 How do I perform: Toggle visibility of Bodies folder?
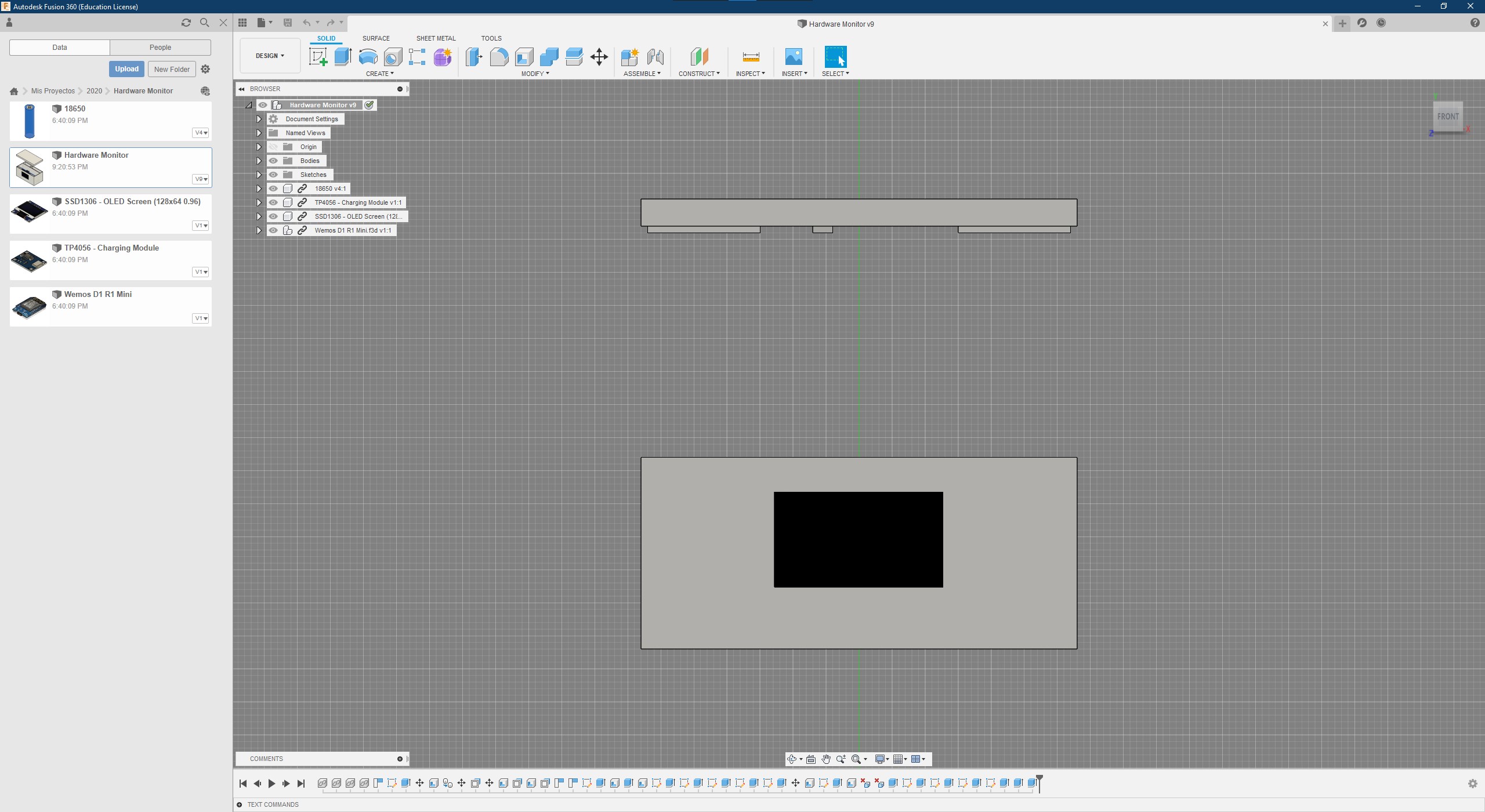[273, 161]
